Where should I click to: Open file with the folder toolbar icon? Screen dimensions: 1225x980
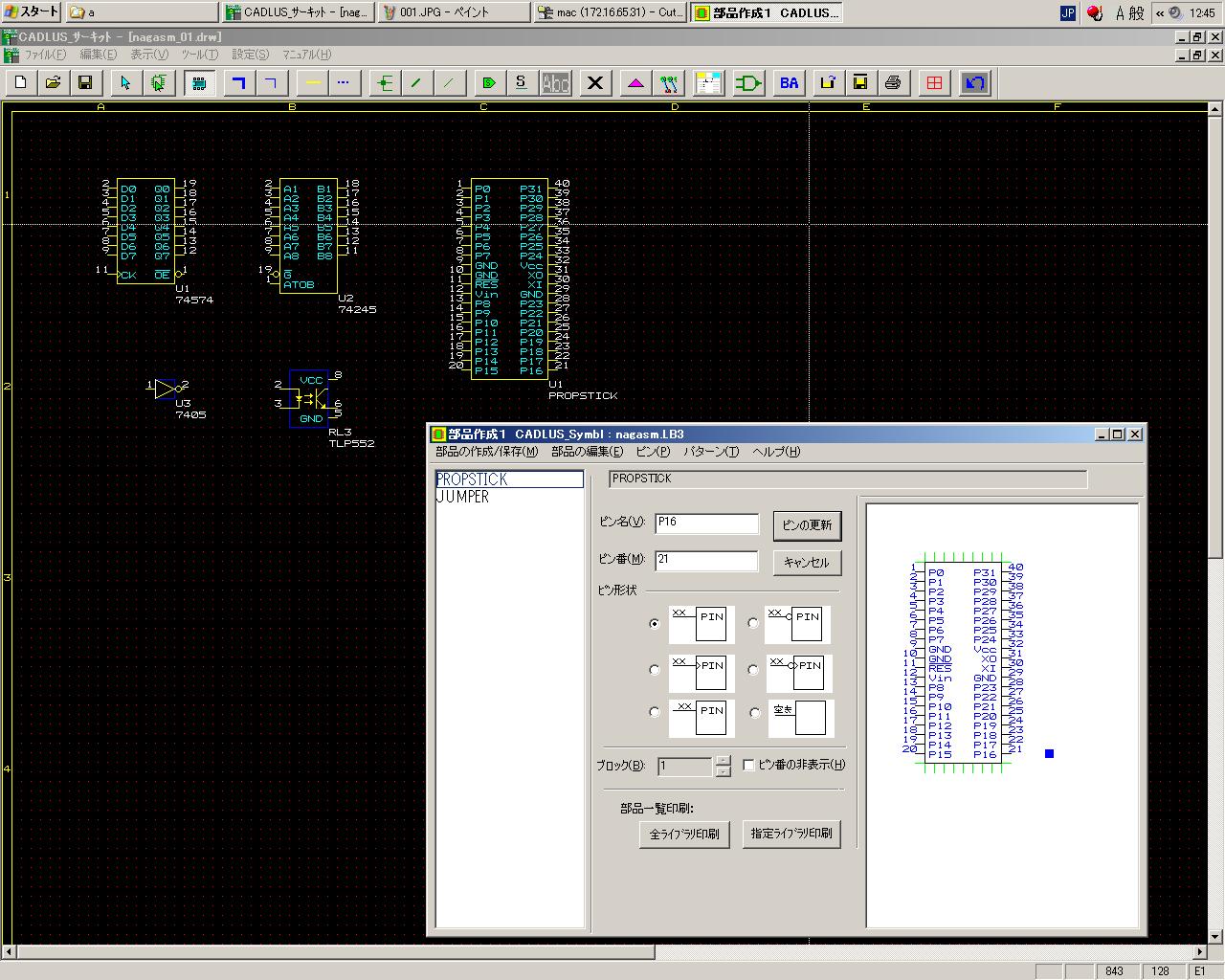point(53,83)
